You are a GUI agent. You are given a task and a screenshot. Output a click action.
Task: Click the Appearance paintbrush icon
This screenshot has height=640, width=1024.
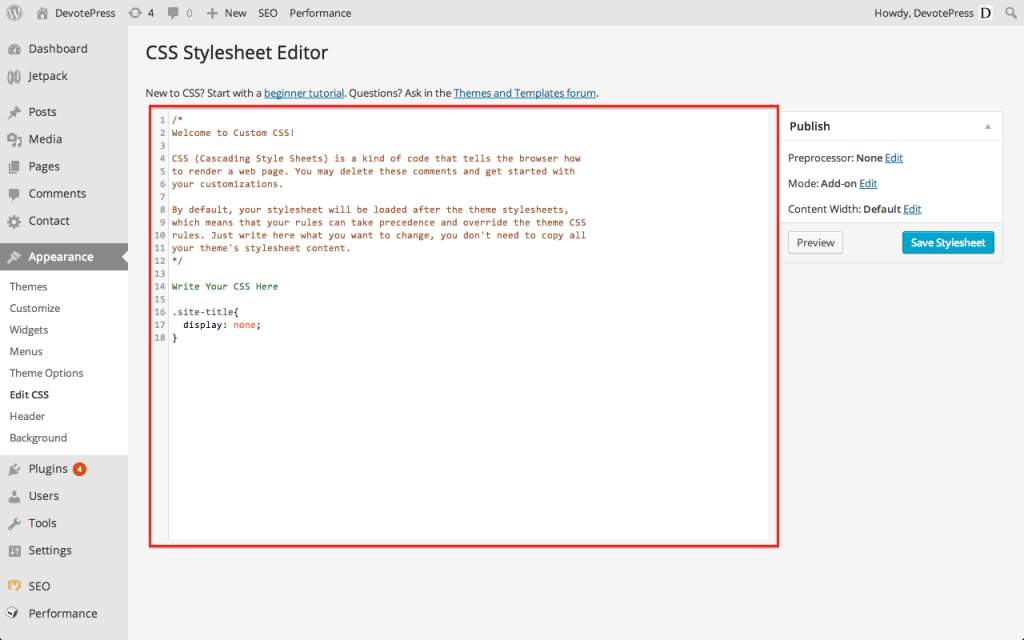(x=14, y=256)
